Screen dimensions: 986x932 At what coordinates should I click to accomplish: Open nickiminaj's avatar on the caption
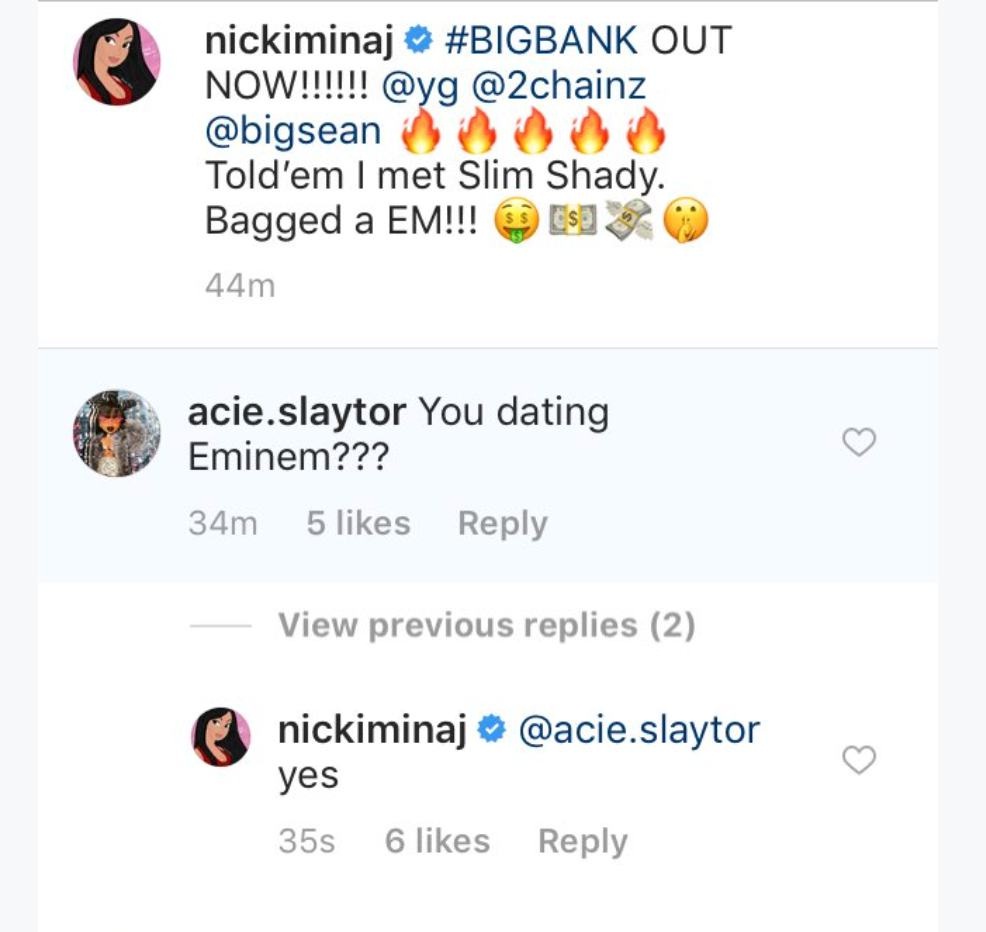(117, 61)
